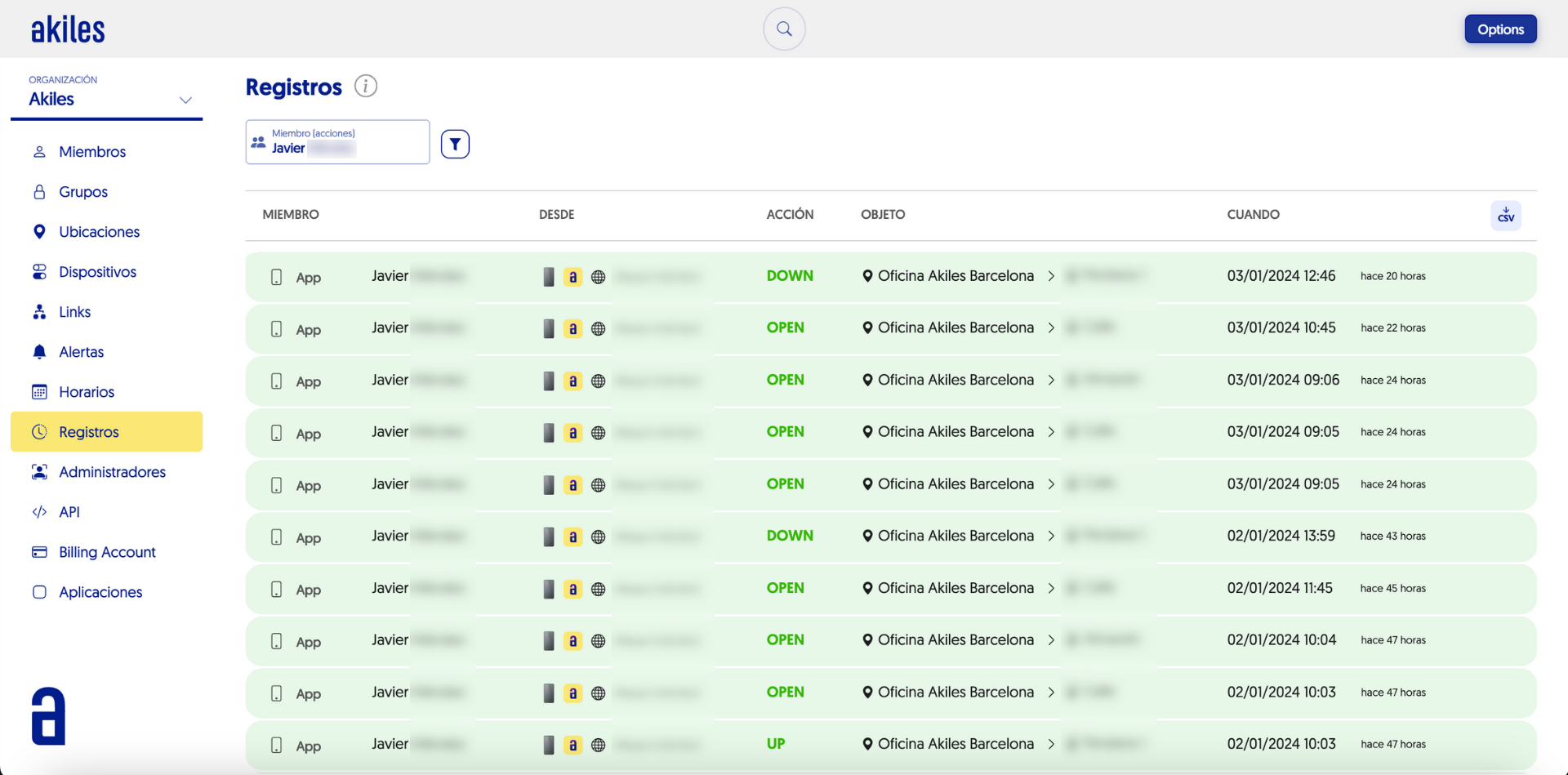Image resolution: width=1568 pixels, height=775 pixels.
Task: Sort by the CUANDO column header
Action: (1253, 215)
